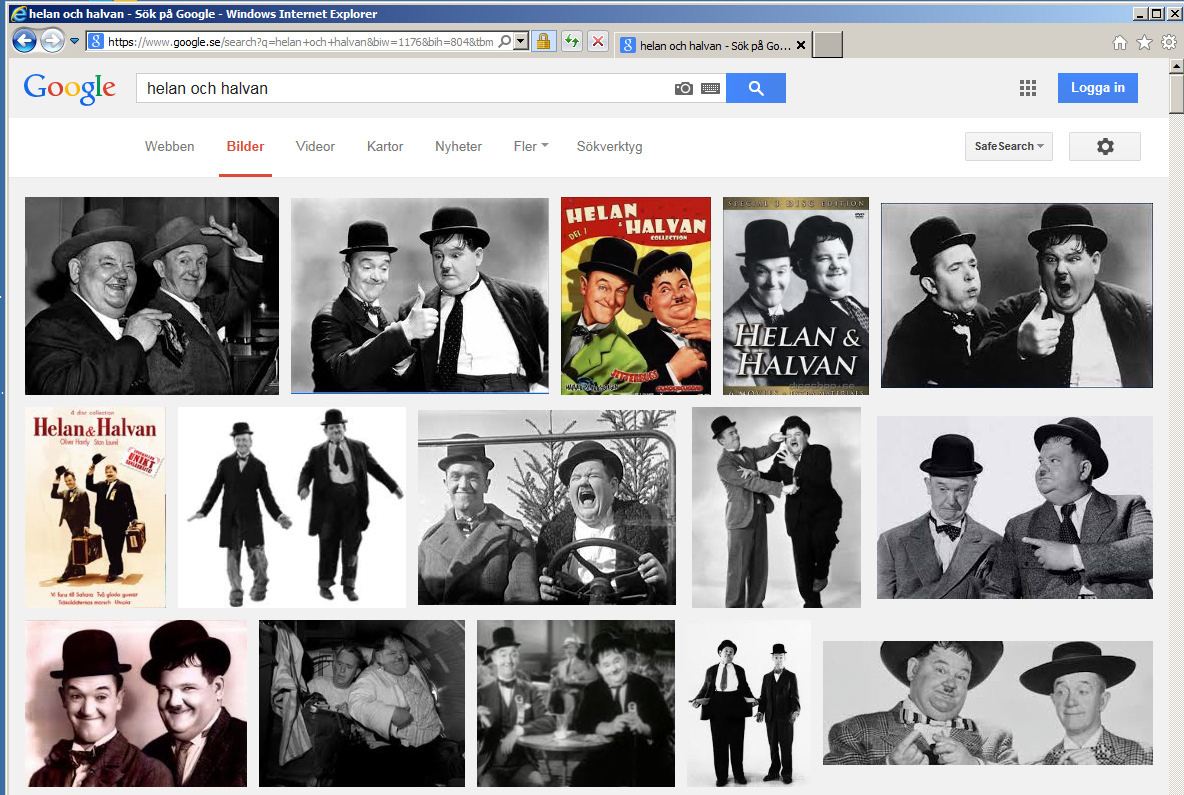
Task: Switch to the Videor tab
Action: click(x=315, y=146)
